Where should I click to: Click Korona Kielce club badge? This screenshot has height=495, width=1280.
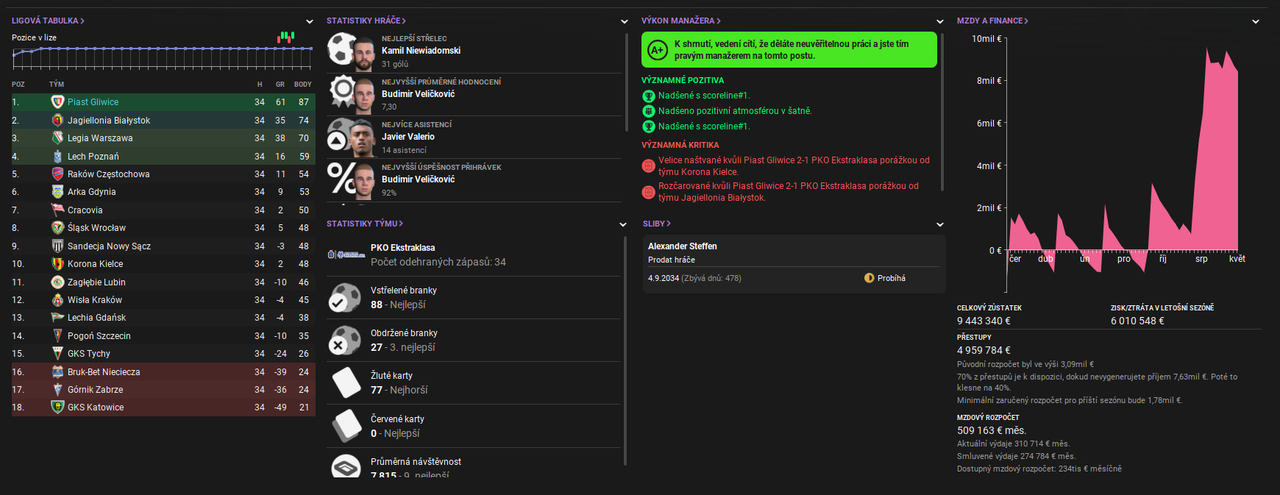[57, 264]
